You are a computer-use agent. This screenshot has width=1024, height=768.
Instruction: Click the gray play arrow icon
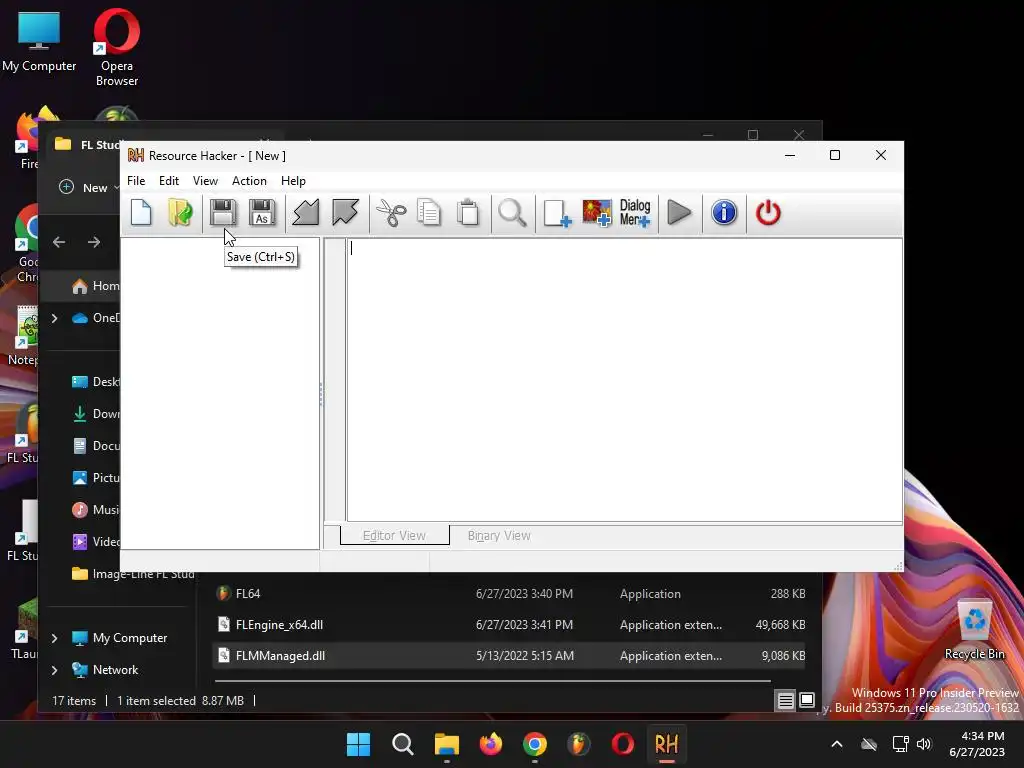(679, 213)
